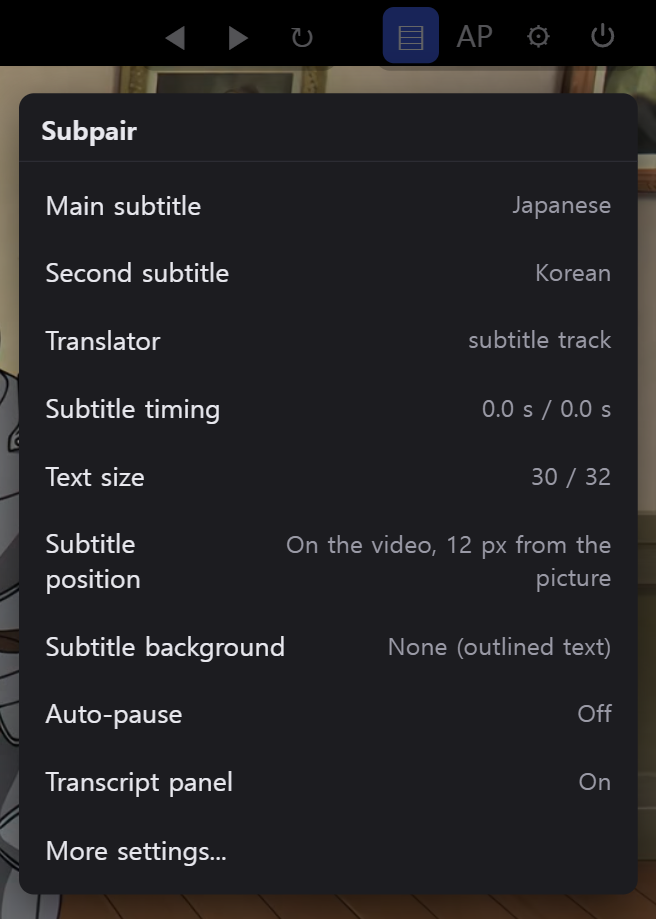Toggle the Transcript panel menu row

coord(328,782)
